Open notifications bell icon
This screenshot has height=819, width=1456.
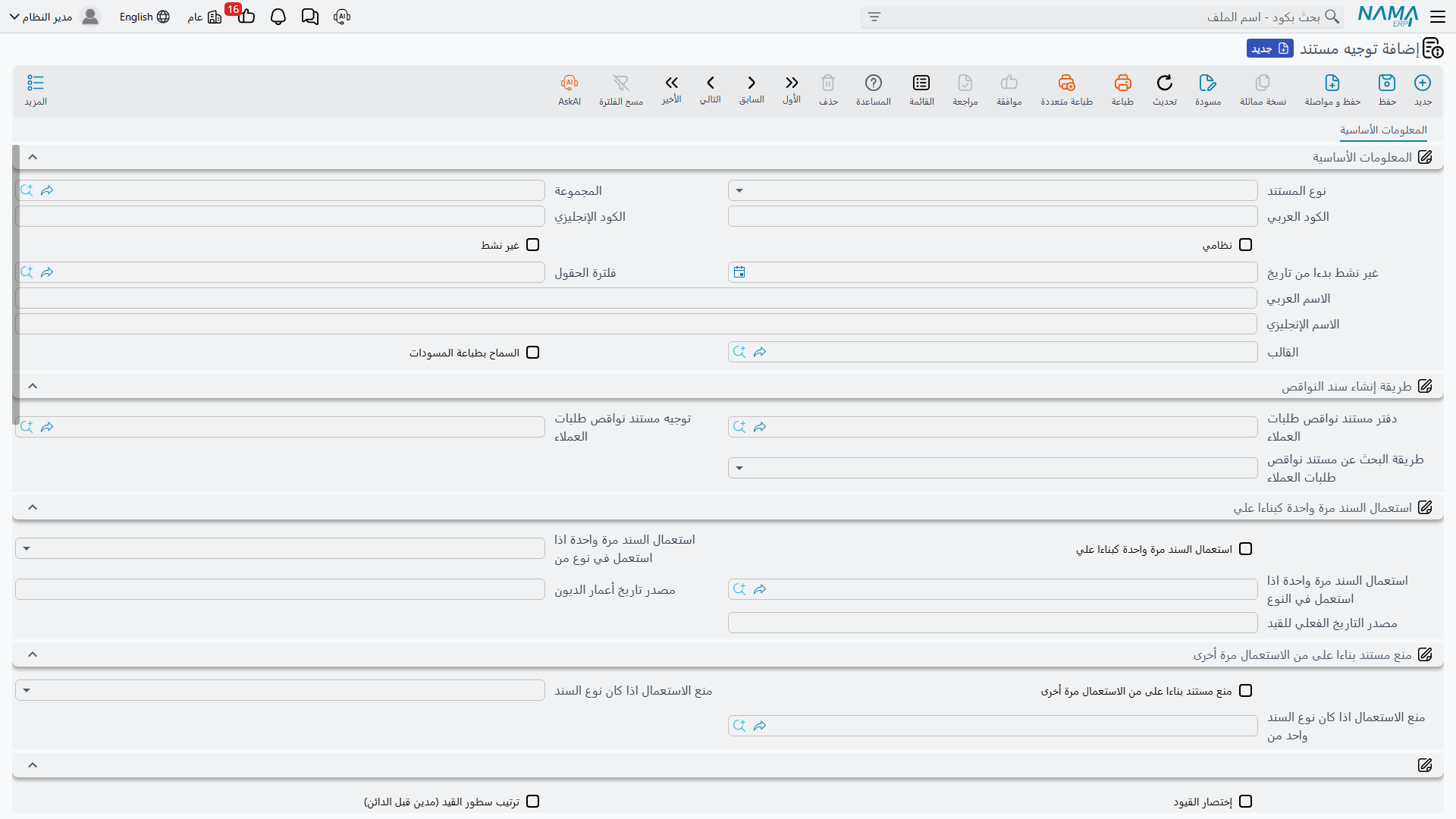pos(278,17)
